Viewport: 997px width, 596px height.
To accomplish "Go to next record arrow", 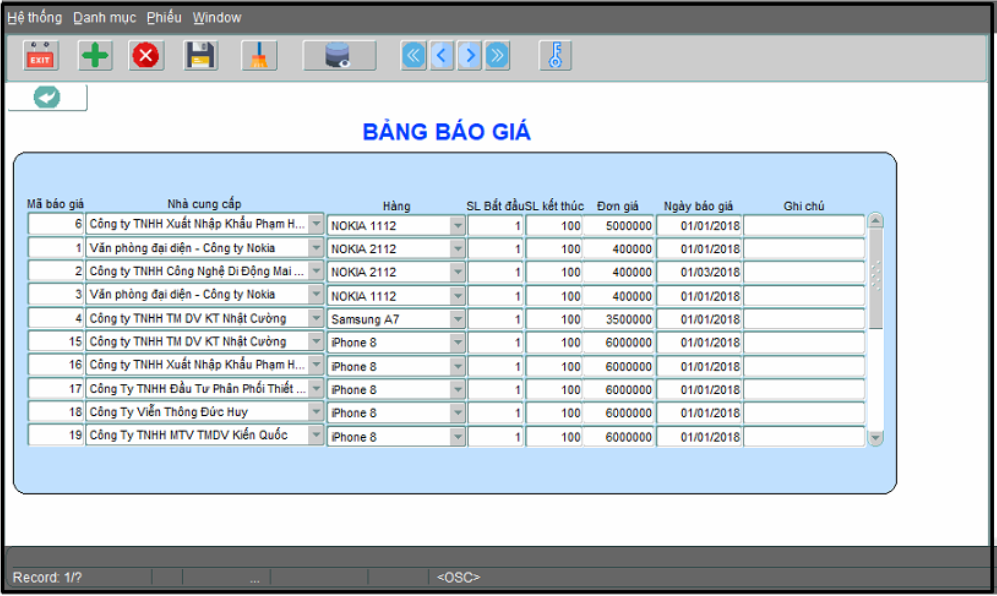I will tap(470, 56).
